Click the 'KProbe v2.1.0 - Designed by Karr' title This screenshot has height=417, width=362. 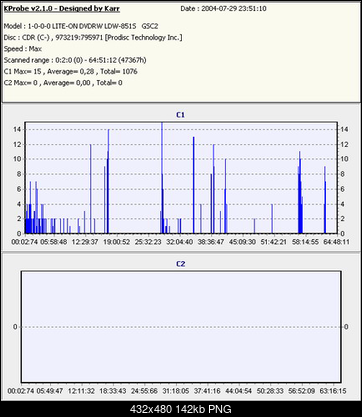click(x=62, y=9)
